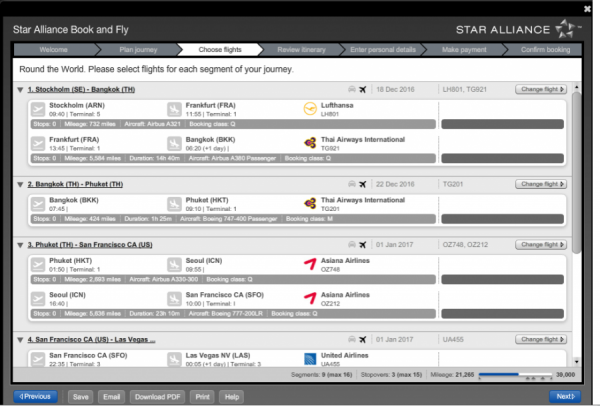This screenshot has height=406, width=600.
Task: Open the Make payment step
Action: click(x=464, y=50)
